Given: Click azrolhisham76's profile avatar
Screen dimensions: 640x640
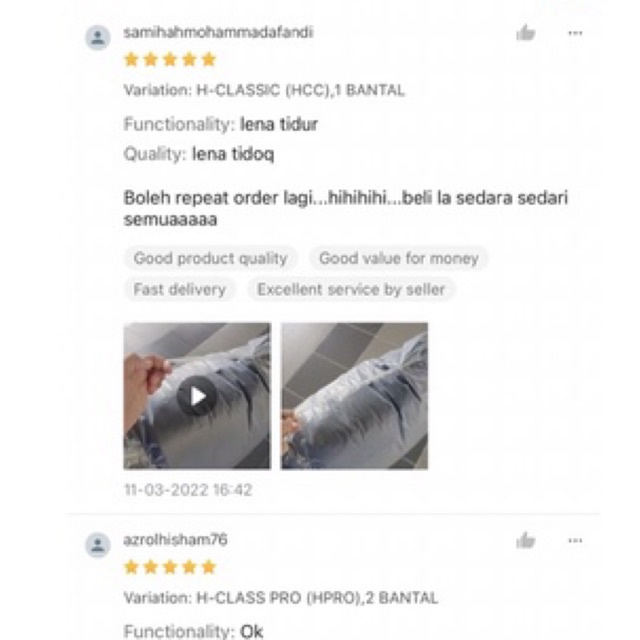Looking at the screenshot, I should tap(98, 545).
